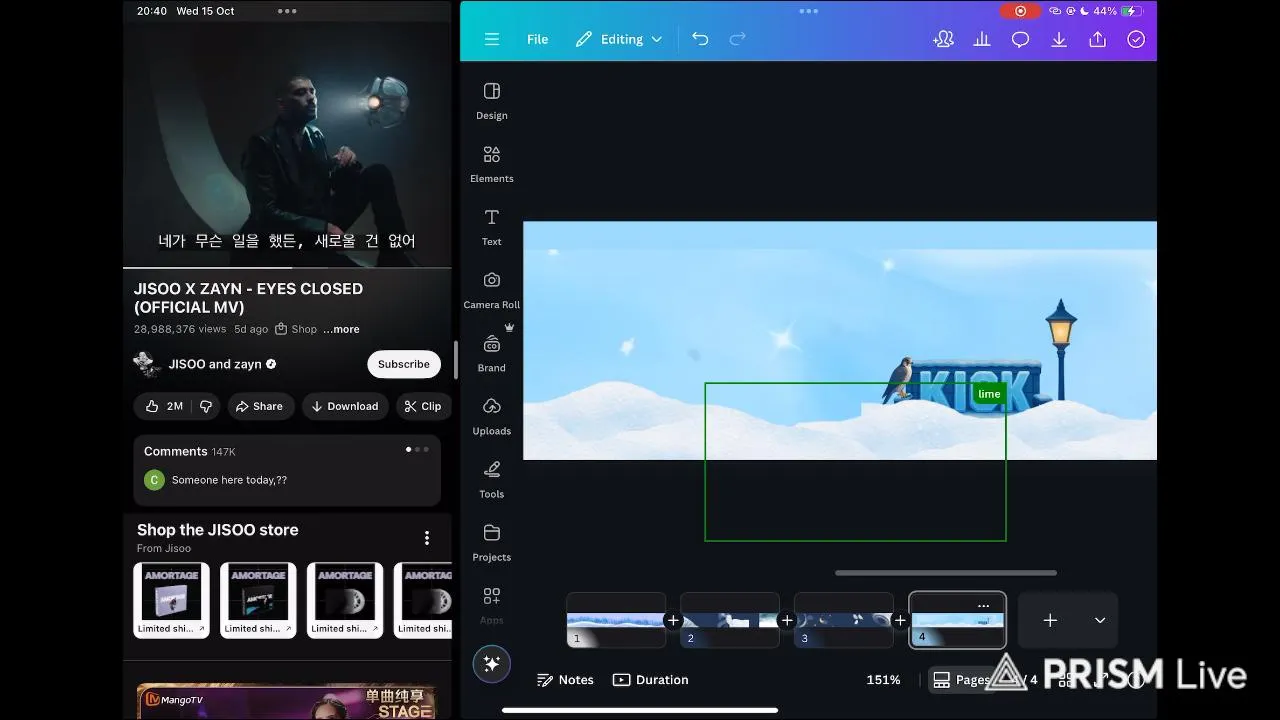Open the JISOO and zayn channel avatar
This screenshot has height=720, width=1280.
tap(147, 364)
